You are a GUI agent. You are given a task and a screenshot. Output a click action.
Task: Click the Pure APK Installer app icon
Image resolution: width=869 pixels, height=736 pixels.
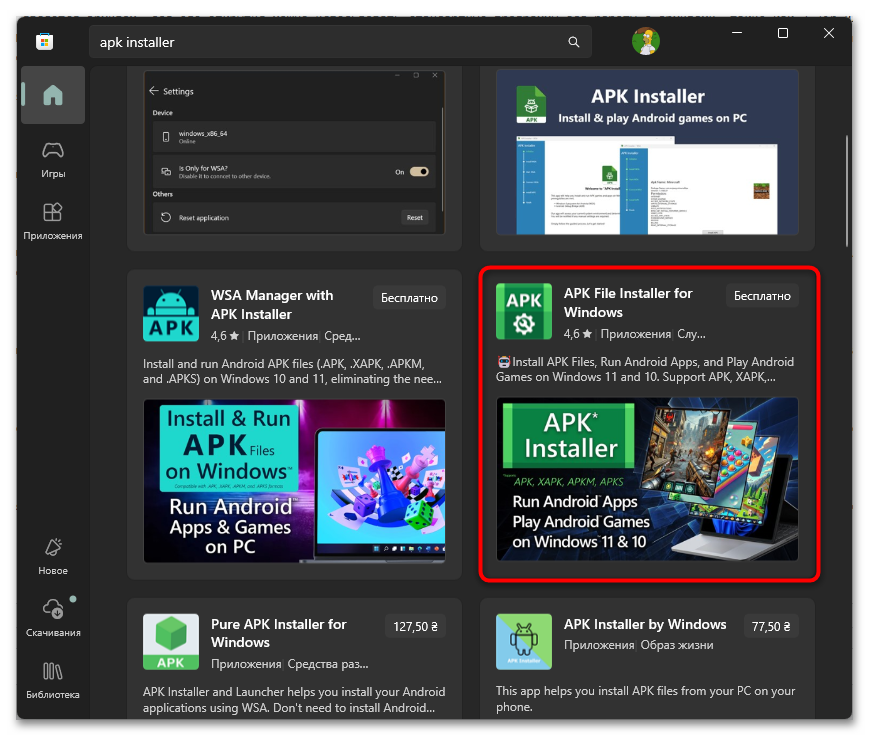[x=171, y=642]
